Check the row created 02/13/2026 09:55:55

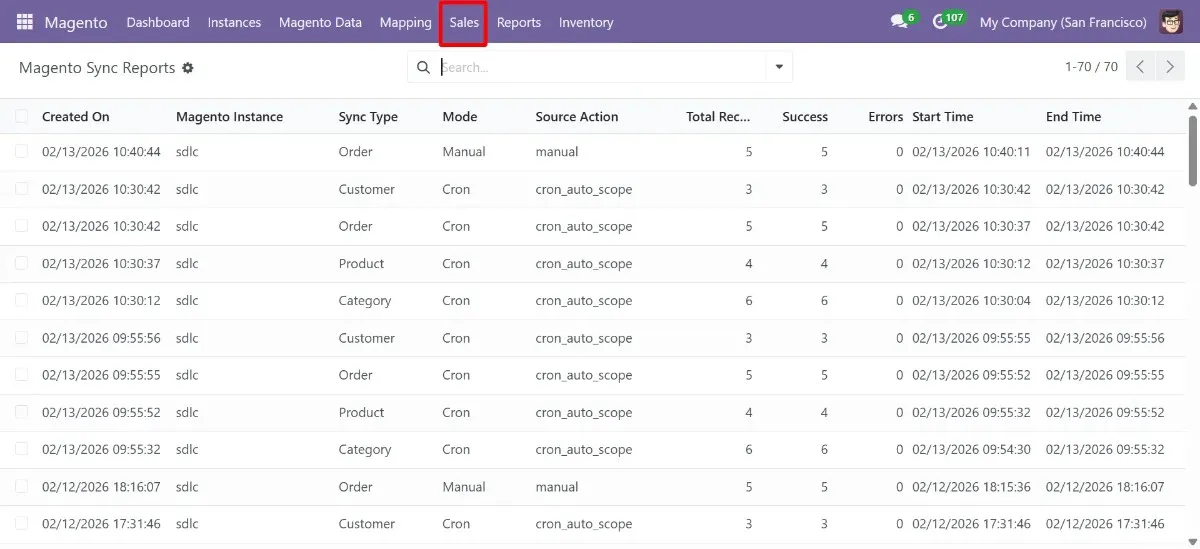22,375
